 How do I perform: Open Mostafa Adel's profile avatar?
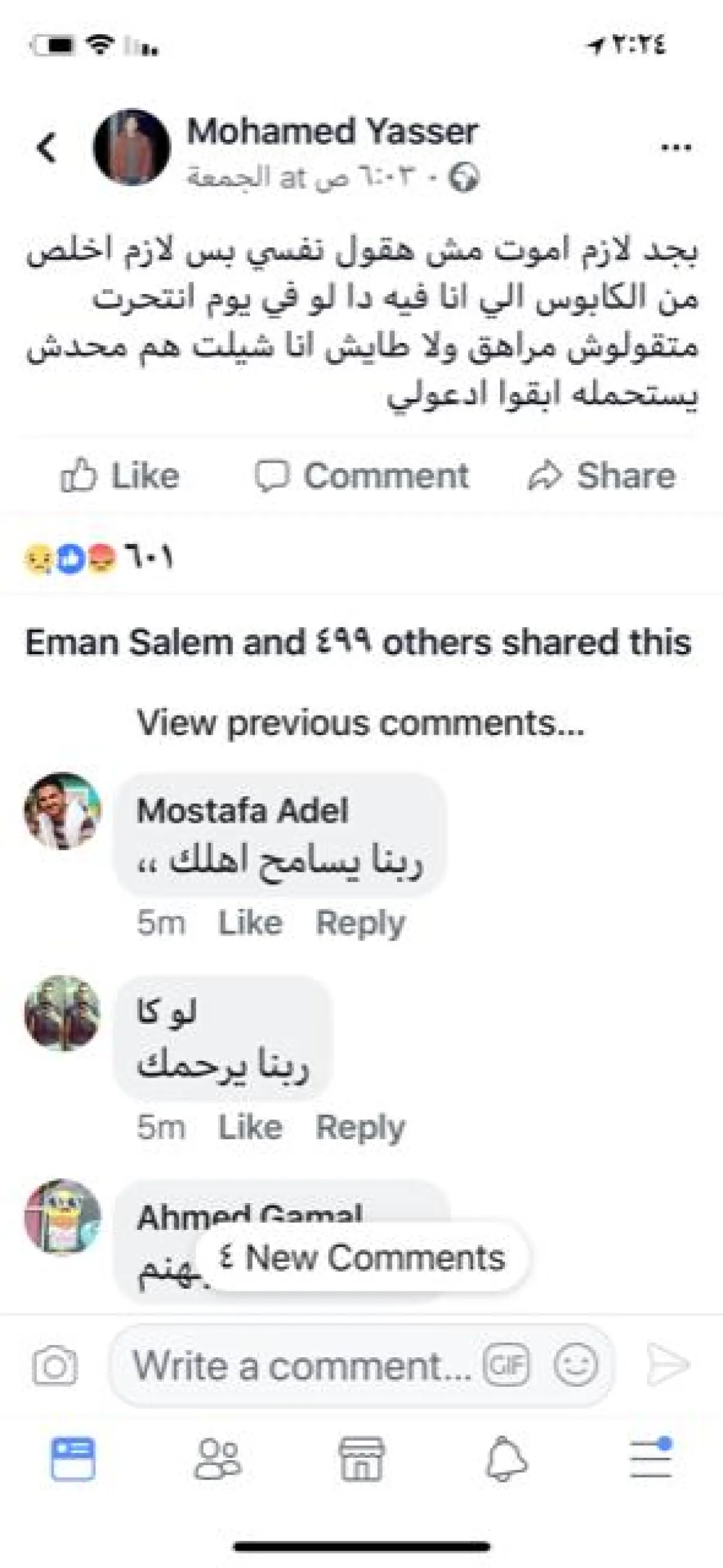(x=62, y=811)
